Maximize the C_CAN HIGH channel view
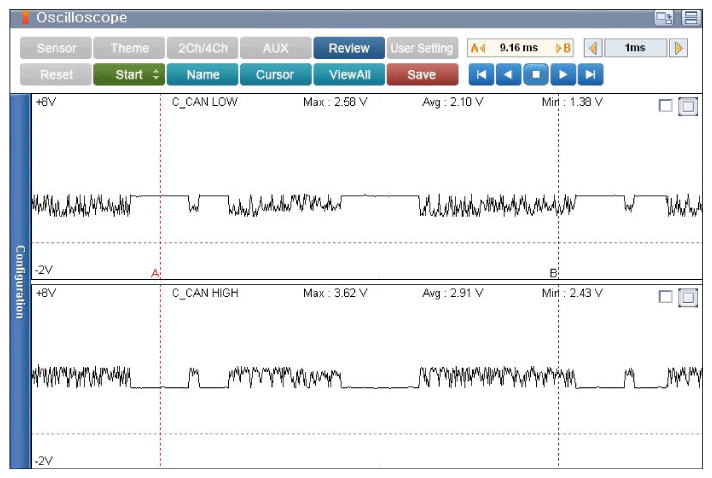712x478 pixels. pyautogui.click(x=687, y=297)
